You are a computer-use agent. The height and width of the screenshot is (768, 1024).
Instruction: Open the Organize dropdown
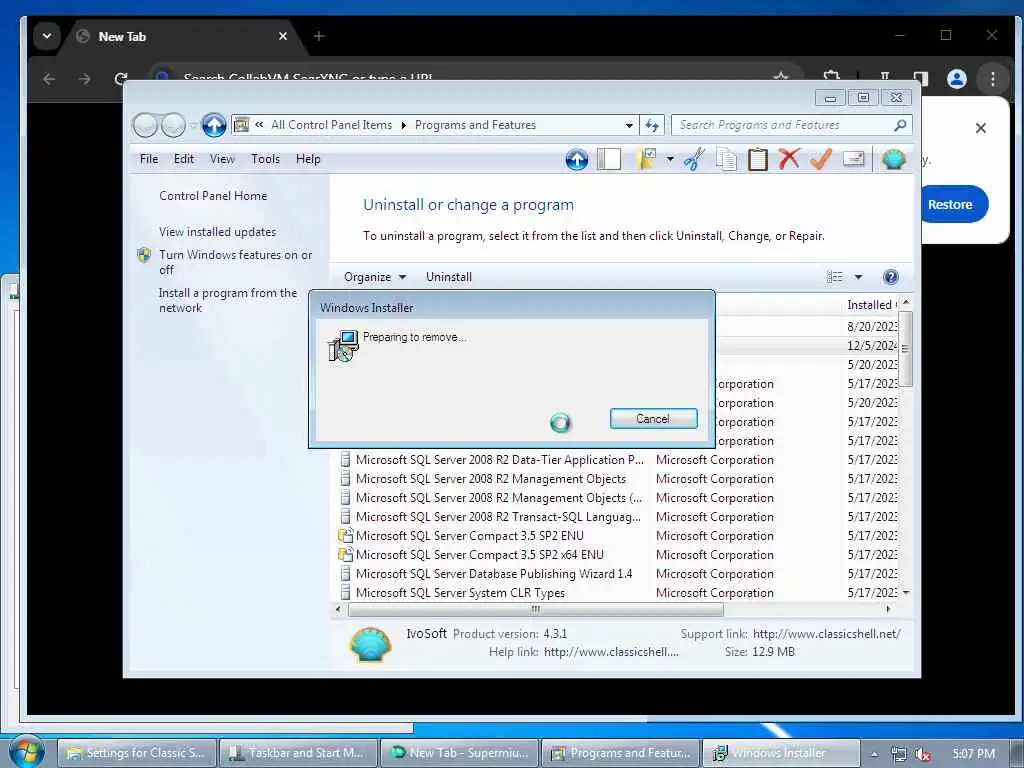(x=375, y=277)
